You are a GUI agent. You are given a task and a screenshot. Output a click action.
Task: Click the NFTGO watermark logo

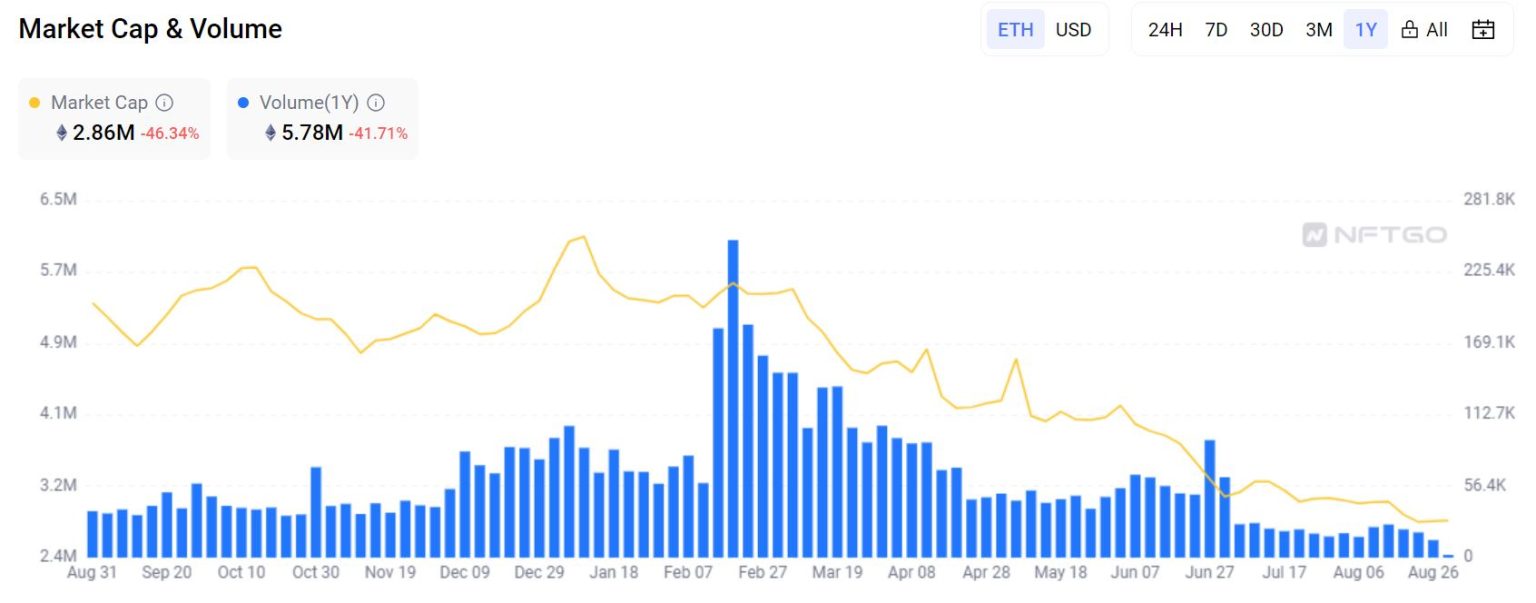click(x=1375, y=235)
